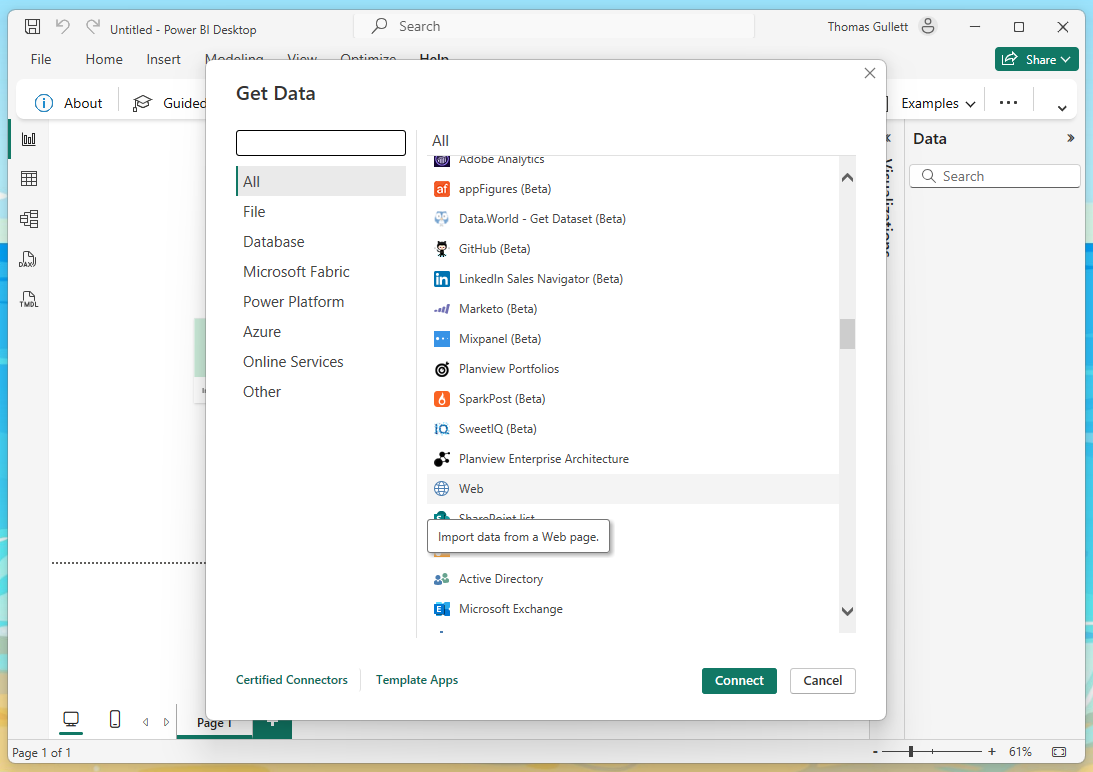Screen dimensions: 1093x772
Task: Open the Share dropdown button
Action: tap(1037, 59)
